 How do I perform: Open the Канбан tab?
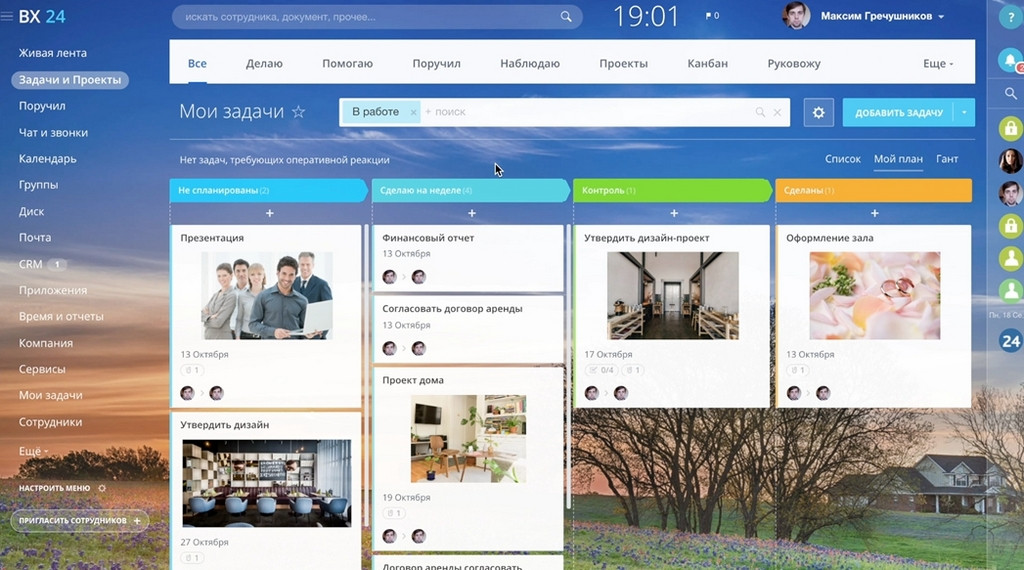pyautogui.click(x=707, y=63)
